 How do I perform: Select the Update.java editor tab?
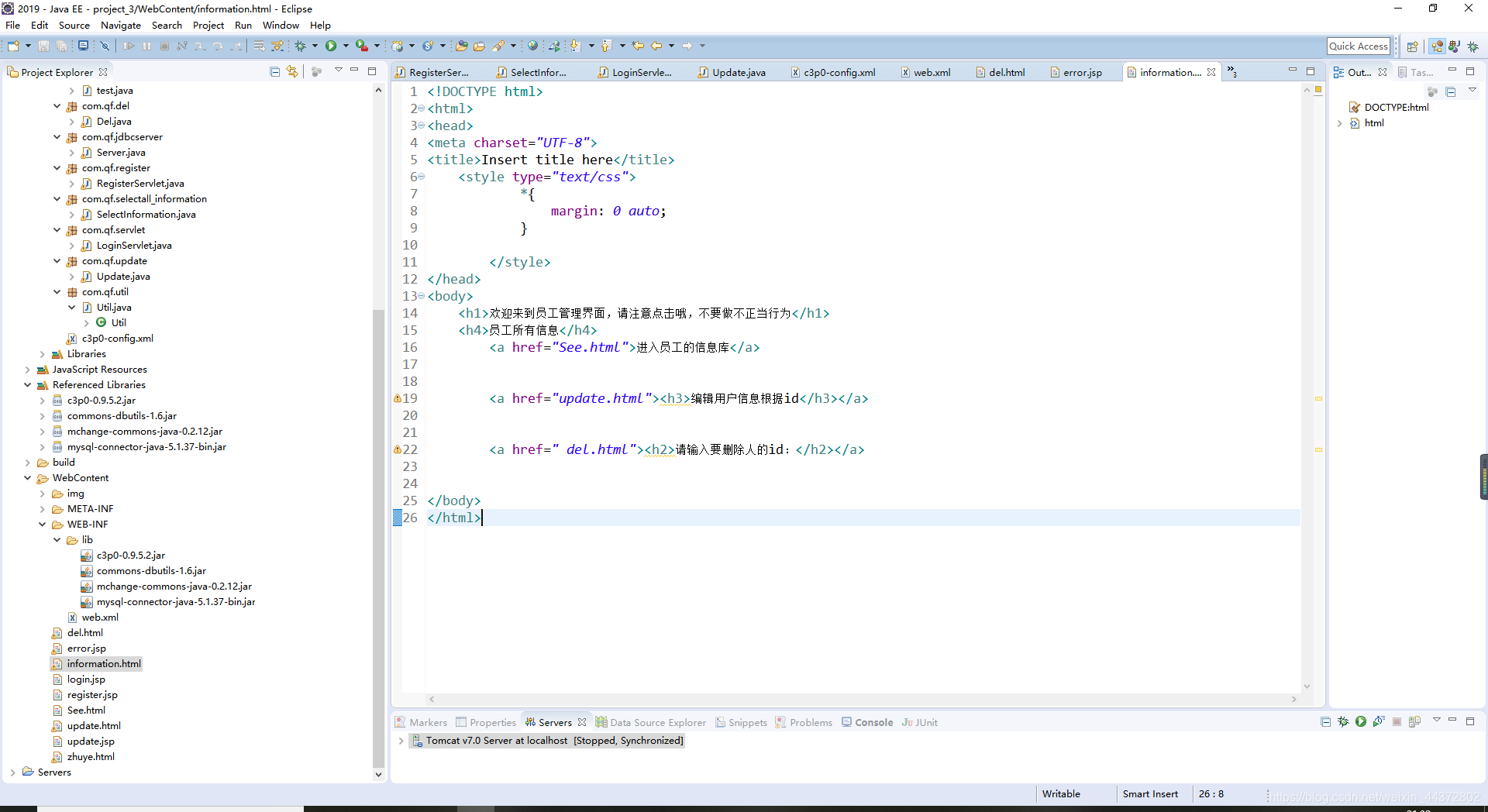coord(732,72)
